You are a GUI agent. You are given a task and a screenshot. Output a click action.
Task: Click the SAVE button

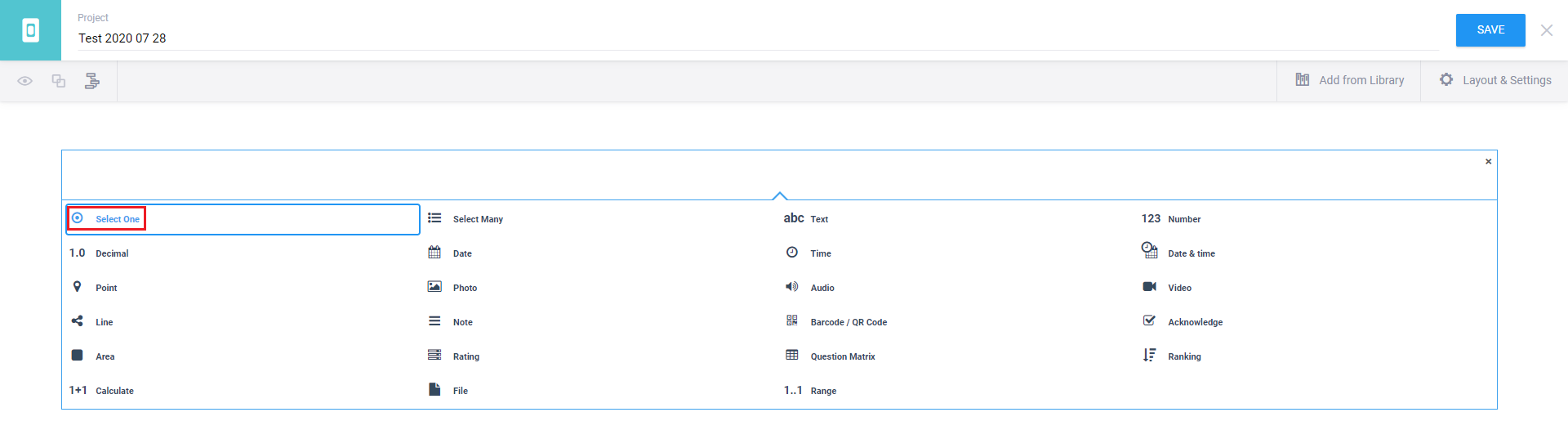click(x=1490, y=30)
